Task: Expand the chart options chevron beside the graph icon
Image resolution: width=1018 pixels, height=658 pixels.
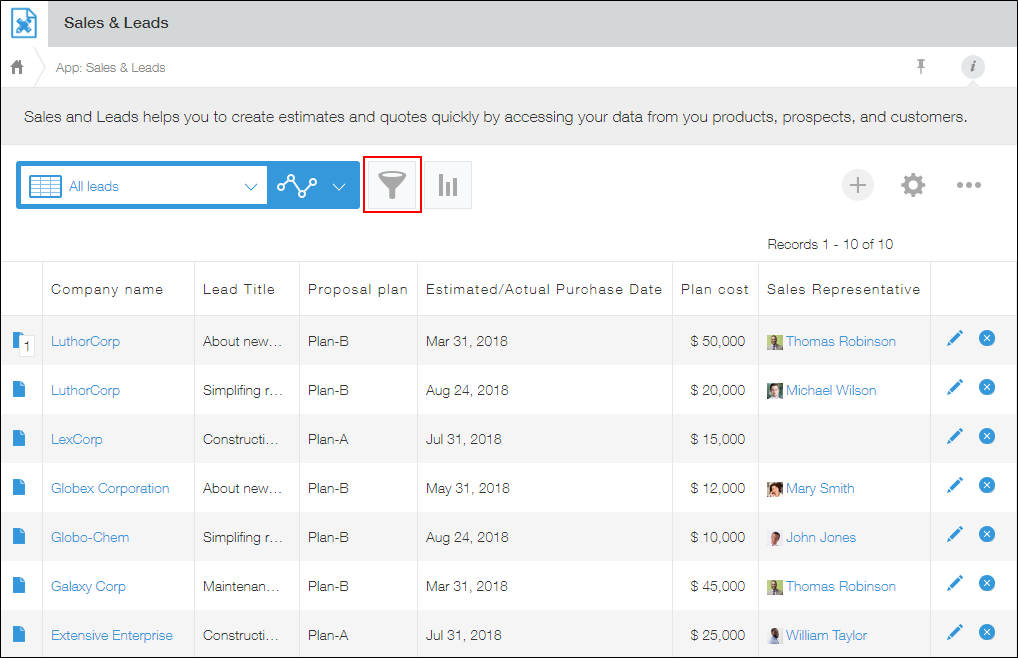Action: pyautogui.click(x=339, y=185)
